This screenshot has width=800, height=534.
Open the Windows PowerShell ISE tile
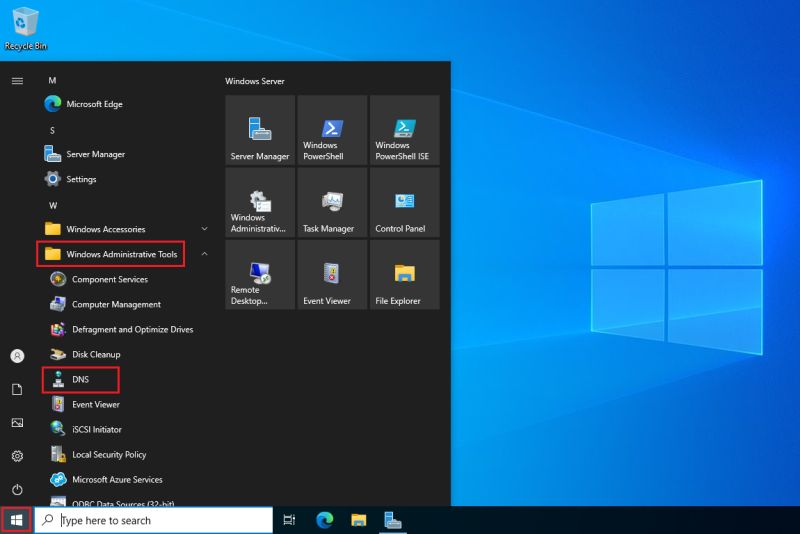[405, 130]
